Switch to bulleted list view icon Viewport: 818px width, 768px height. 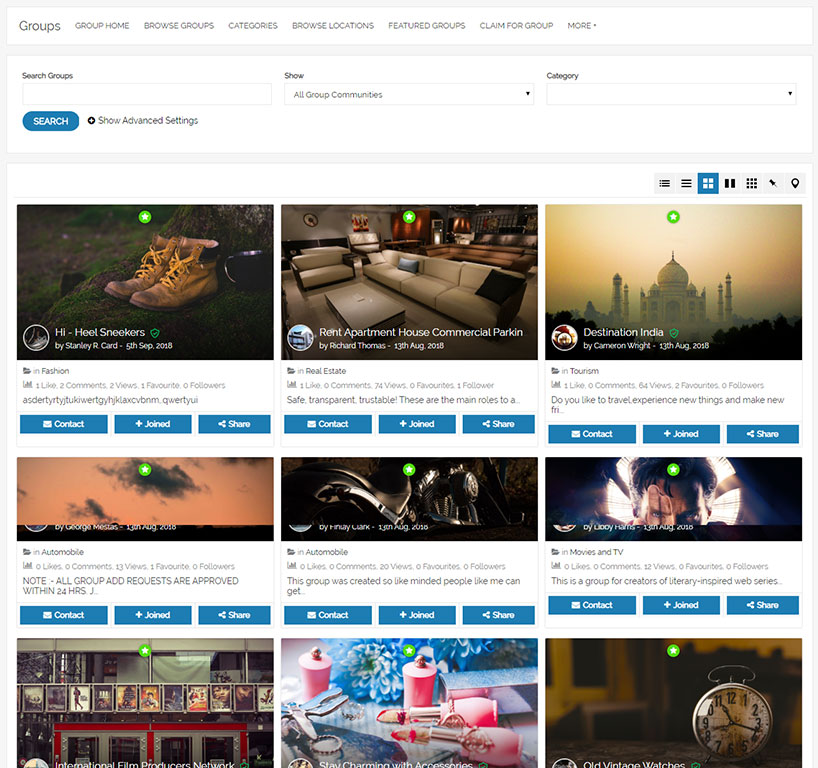664,183
